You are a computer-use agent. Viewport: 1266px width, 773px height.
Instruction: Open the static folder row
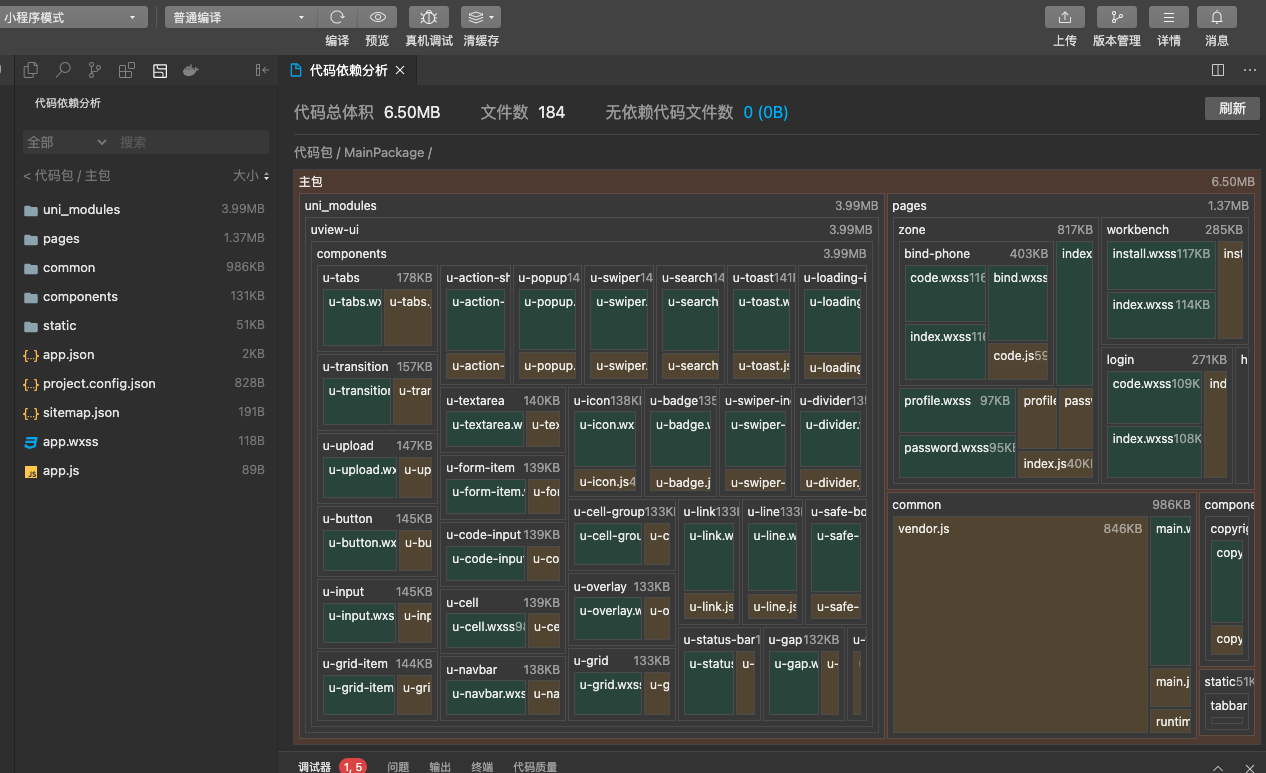(x=146, y=325)
